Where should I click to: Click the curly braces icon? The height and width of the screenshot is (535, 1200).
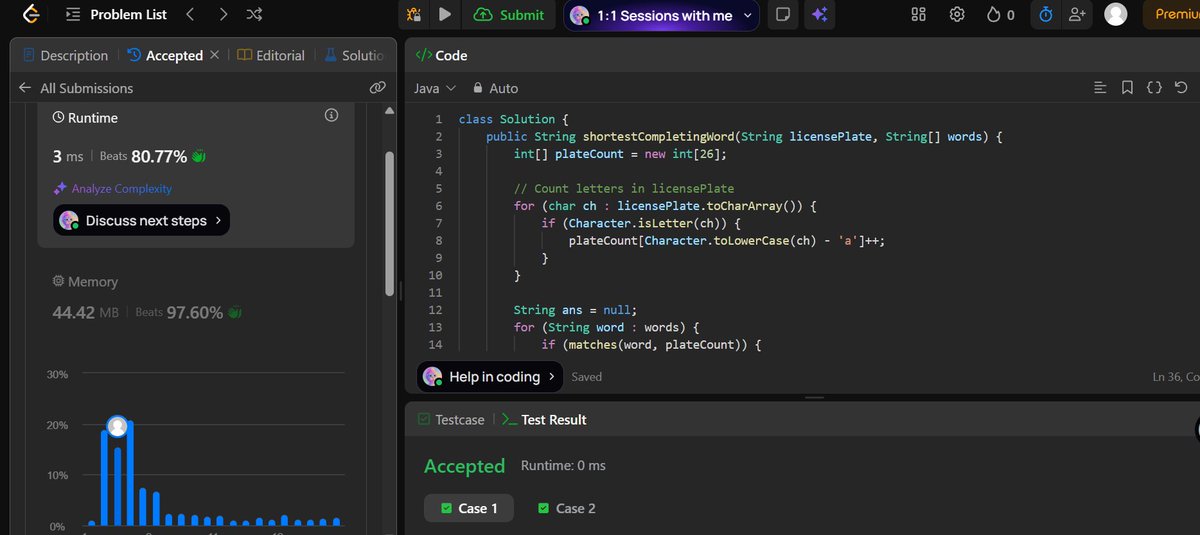click(1154, 88)
